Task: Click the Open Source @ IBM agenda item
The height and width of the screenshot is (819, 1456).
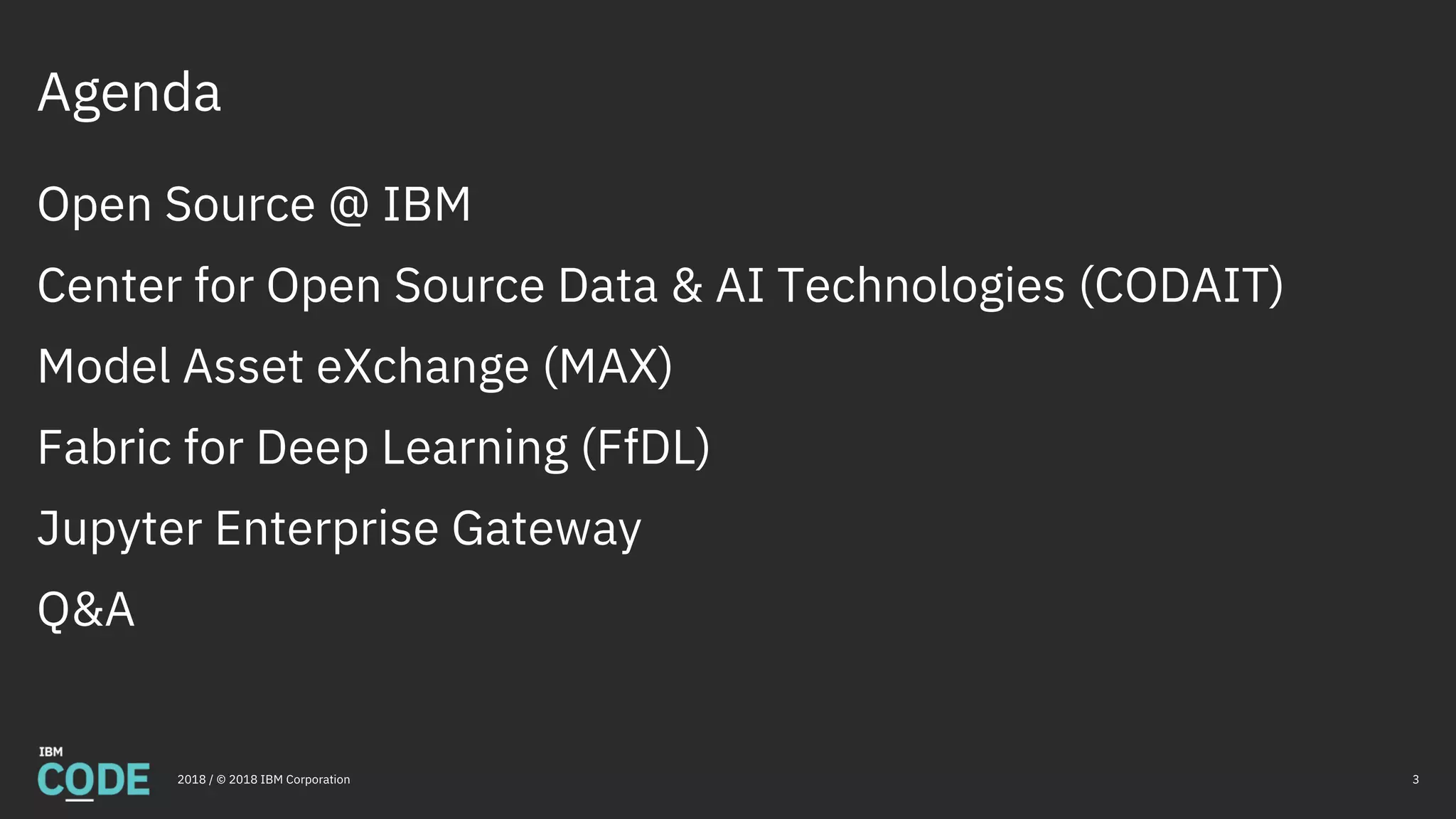Action: [254, 205]
